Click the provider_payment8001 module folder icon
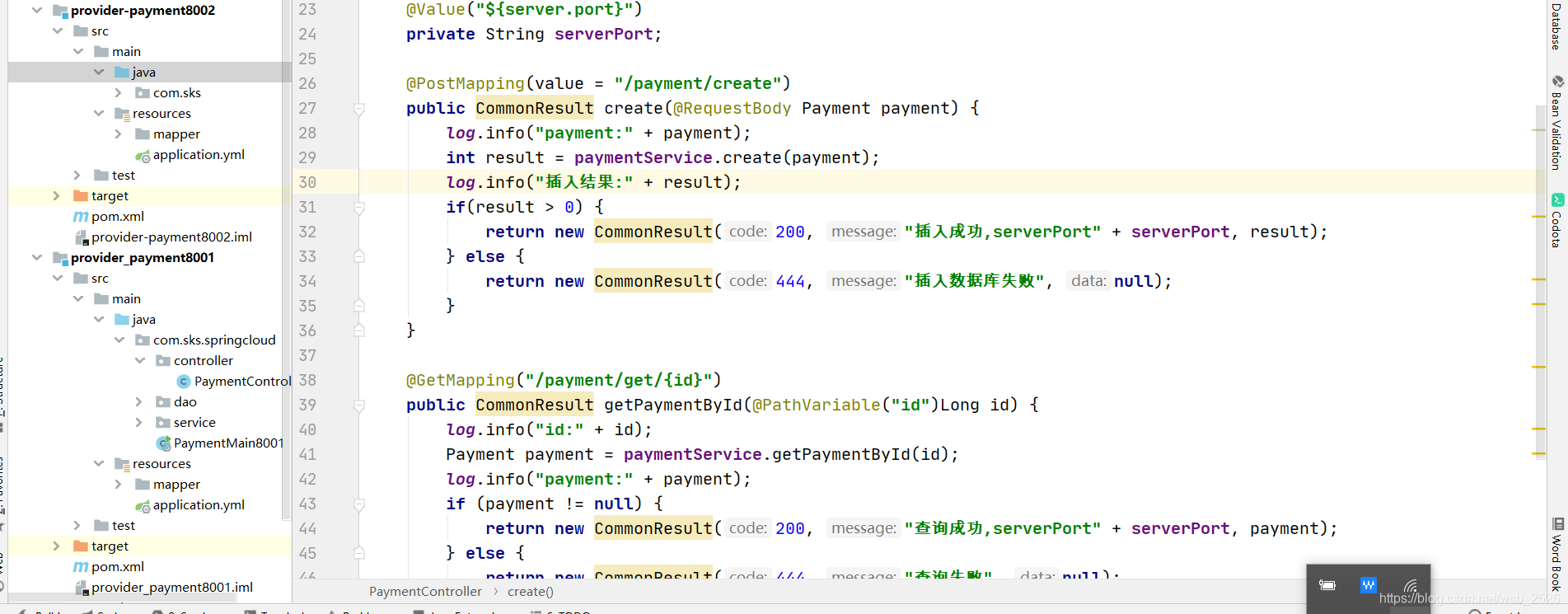1568x614 pixels. 60,258
